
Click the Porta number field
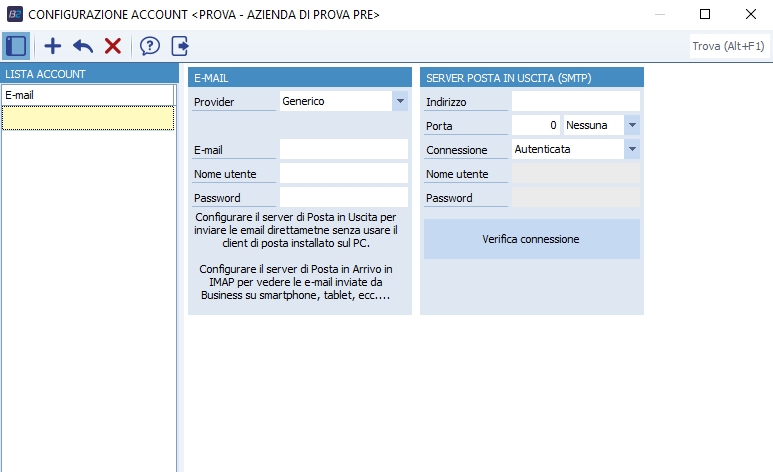(x=536, y=125)
